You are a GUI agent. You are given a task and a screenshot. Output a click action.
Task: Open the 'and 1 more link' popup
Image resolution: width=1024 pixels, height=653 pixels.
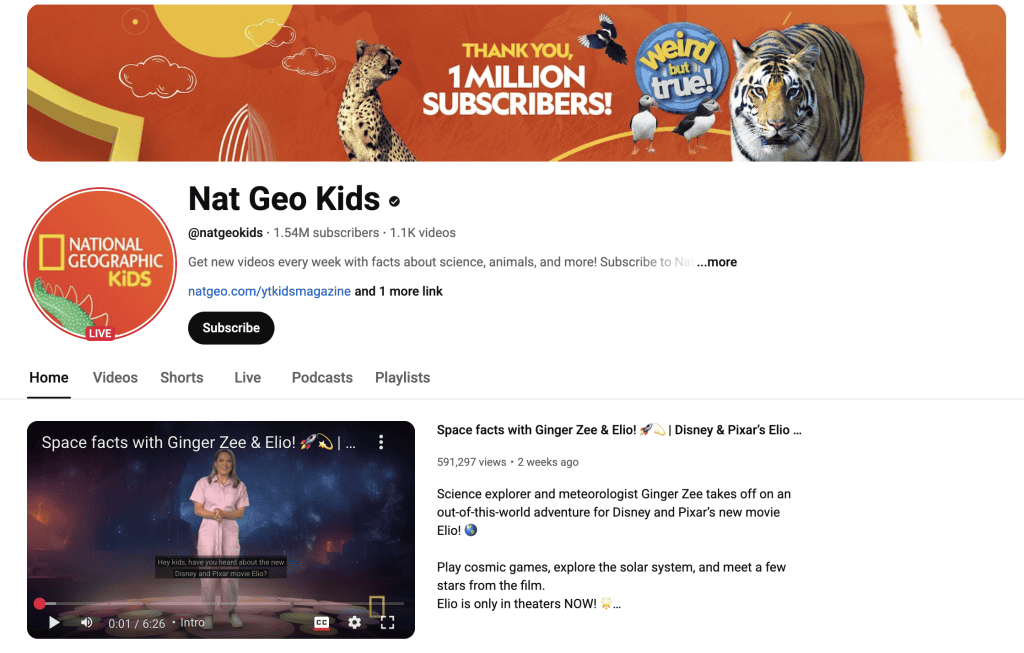[398, 291]
